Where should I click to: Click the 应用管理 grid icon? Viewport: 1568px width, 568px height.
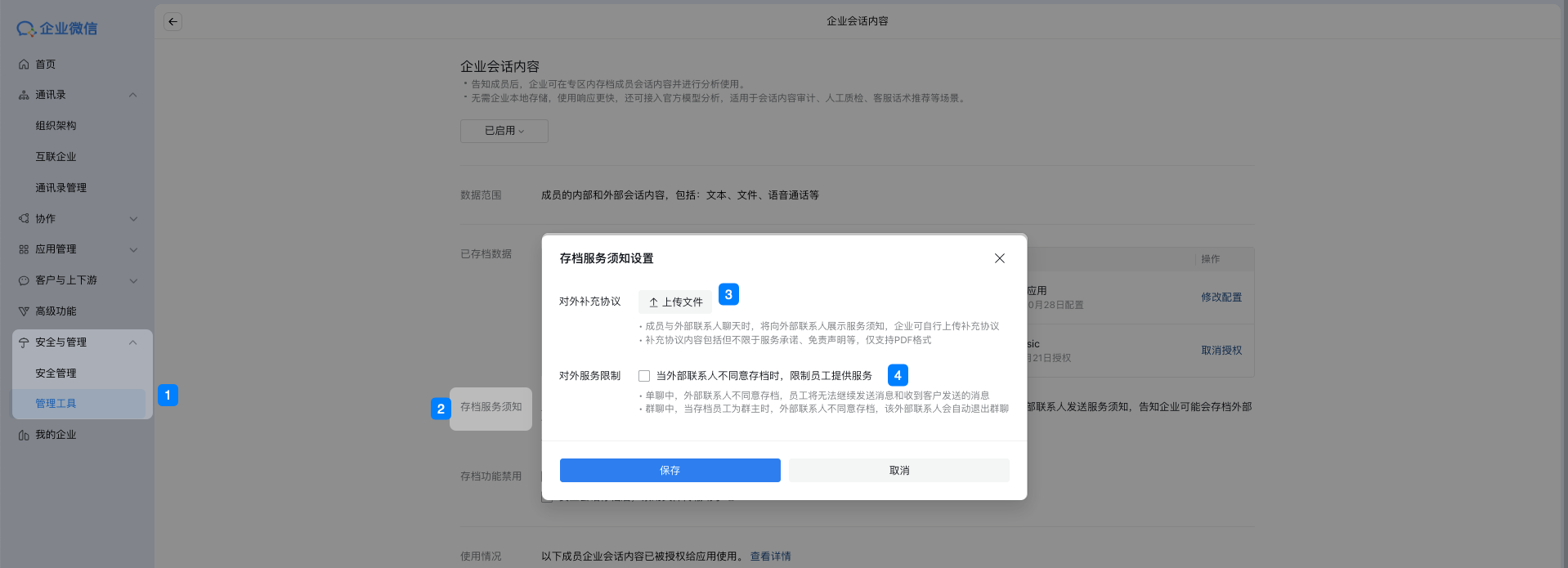pos(24,249)
